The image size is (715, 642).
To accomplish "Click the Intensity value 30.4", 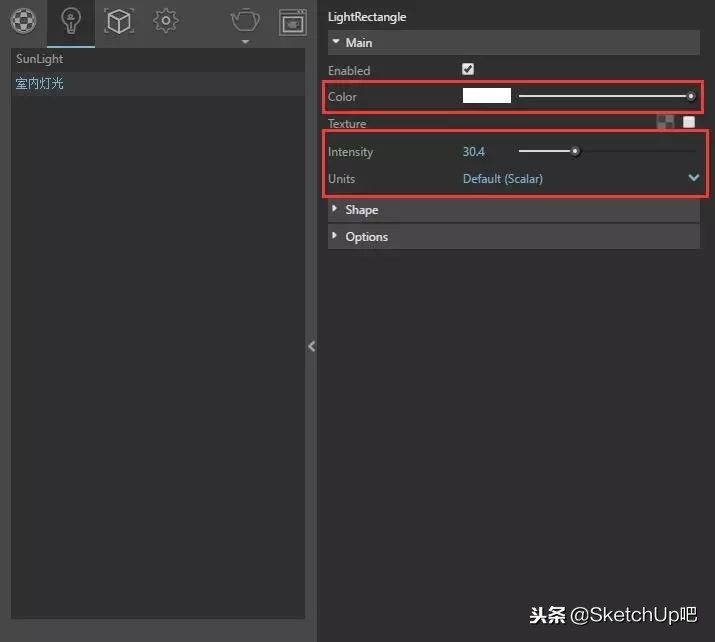I will point(474,152).
